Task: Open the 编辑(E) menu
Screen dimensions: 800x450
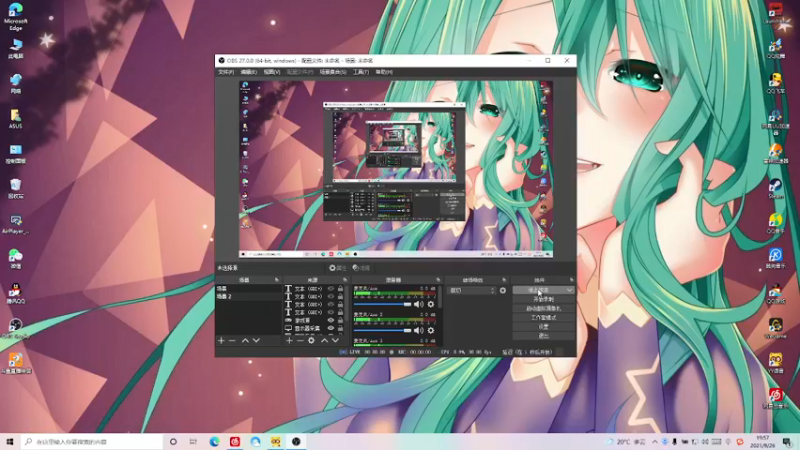Action: 248,72
